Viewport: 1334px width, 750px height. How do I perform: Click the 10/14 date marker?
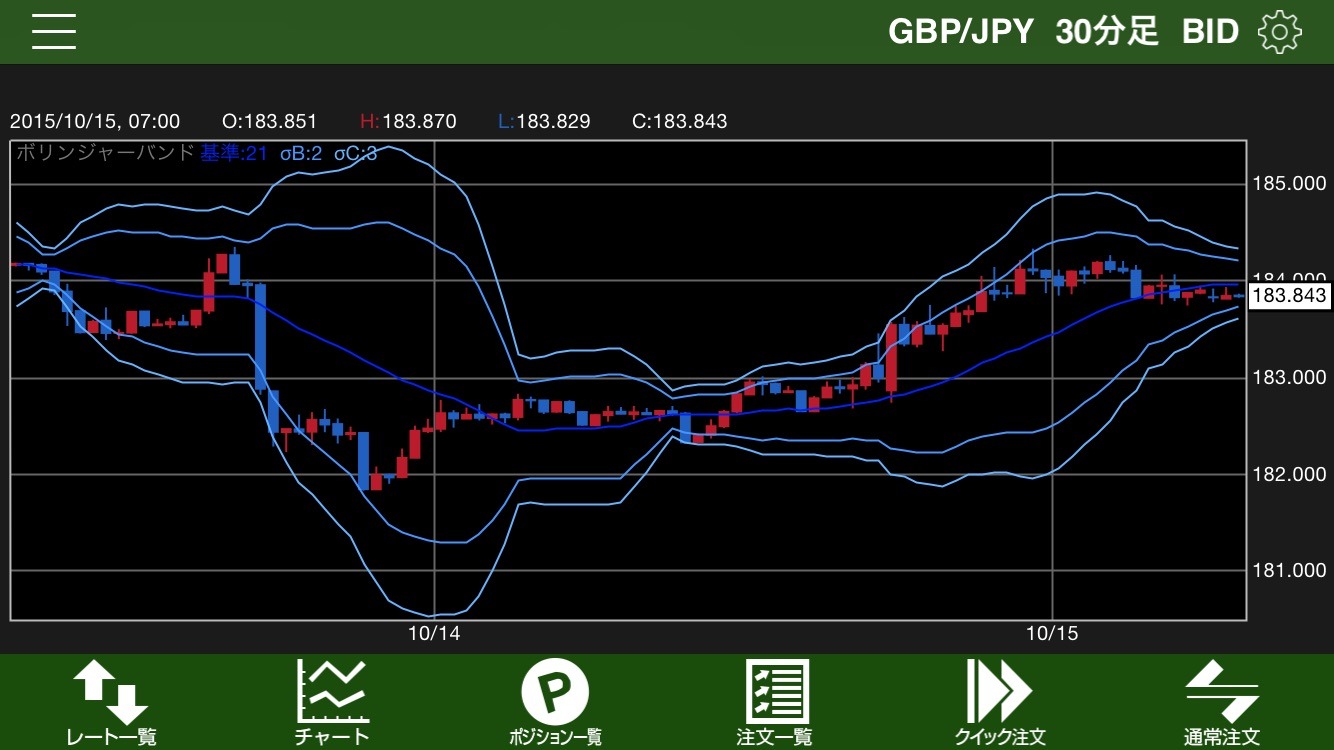coord(434,633)
